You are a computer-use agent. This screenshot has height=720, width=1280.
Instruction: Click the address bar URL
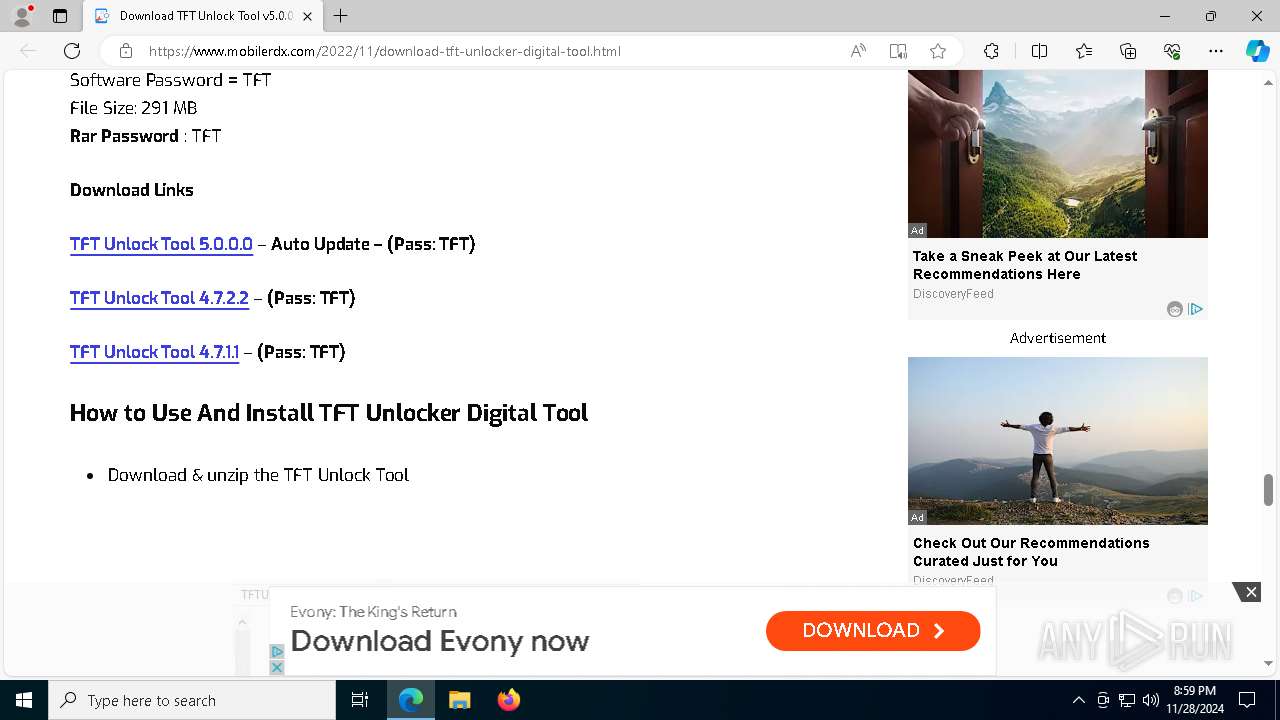click(385, 51)
